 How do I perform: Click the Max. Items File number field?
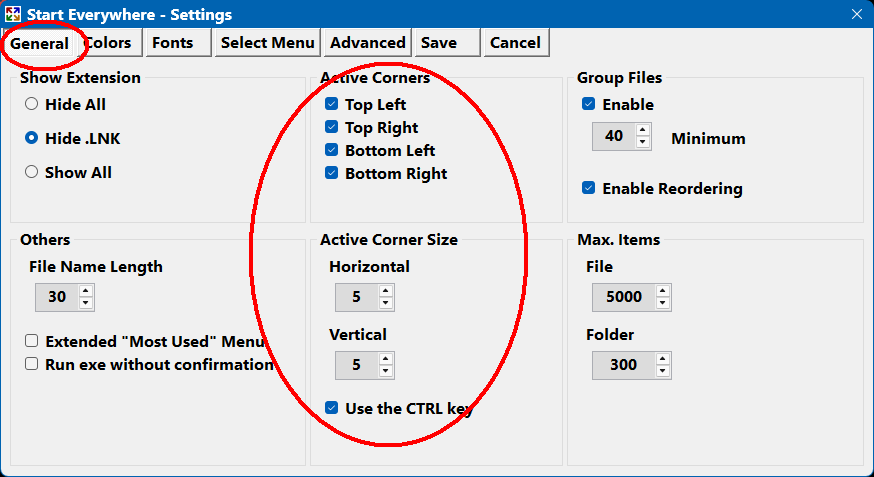click(x=623, y=297)
